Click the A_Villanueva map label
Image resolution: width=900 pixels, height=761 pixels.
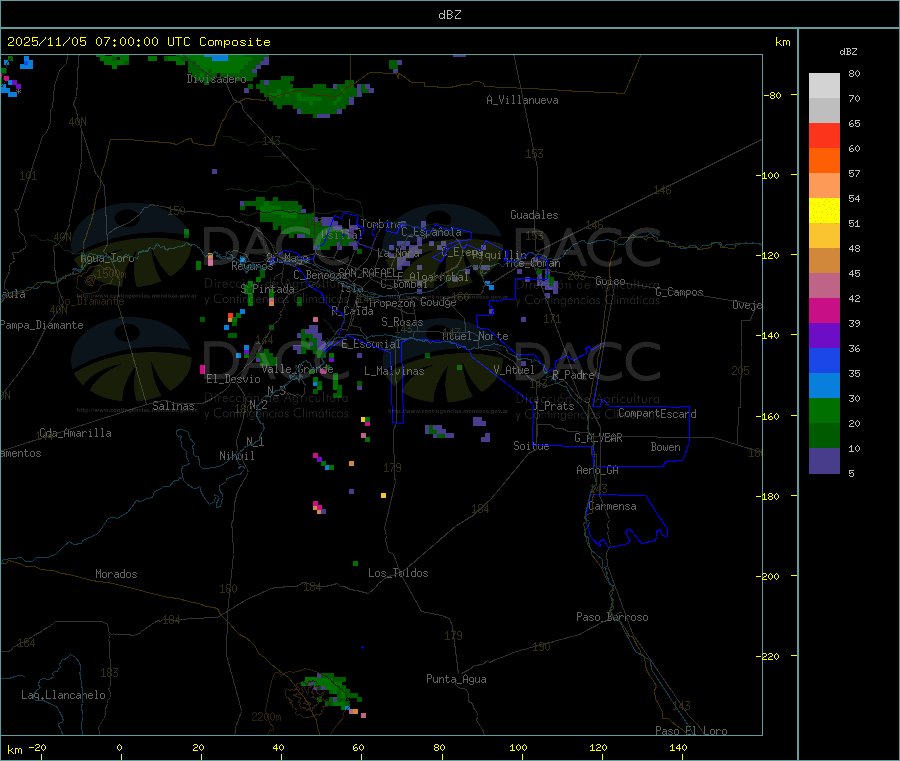(x=522, y=100)
